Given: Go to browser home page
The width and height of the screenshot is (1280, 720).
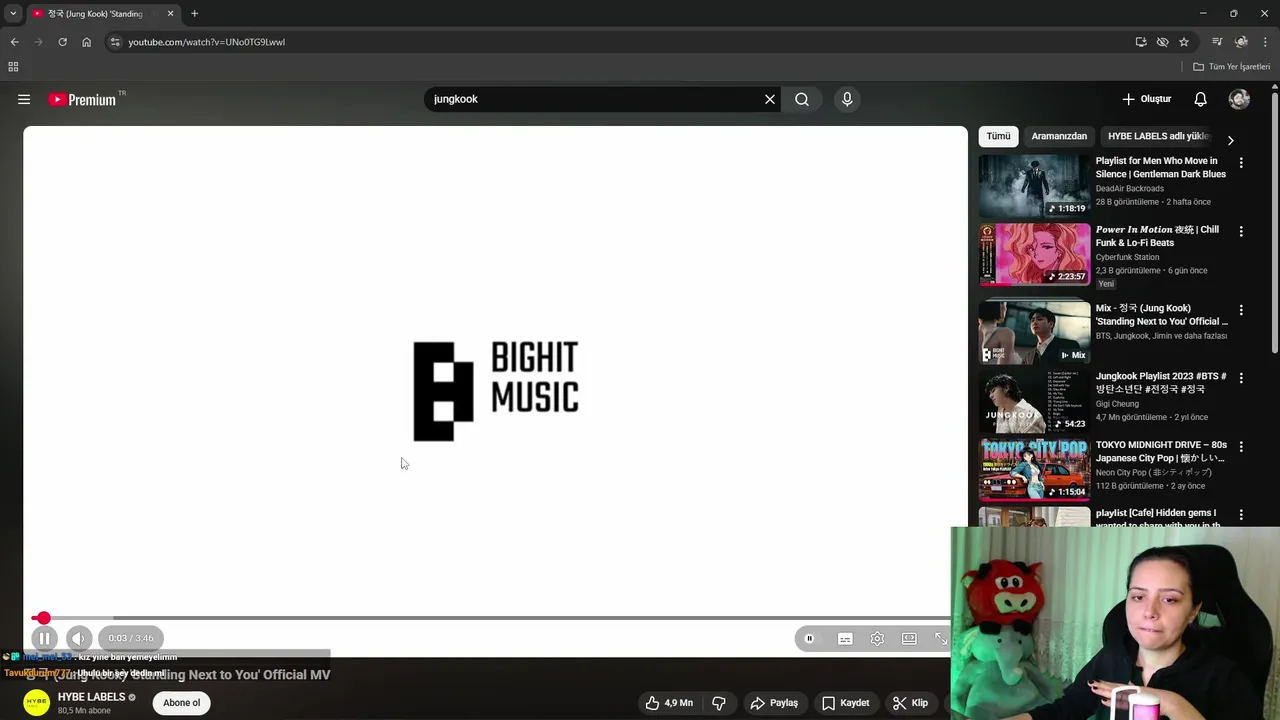Looking at the screenshot, I should 86,42.
